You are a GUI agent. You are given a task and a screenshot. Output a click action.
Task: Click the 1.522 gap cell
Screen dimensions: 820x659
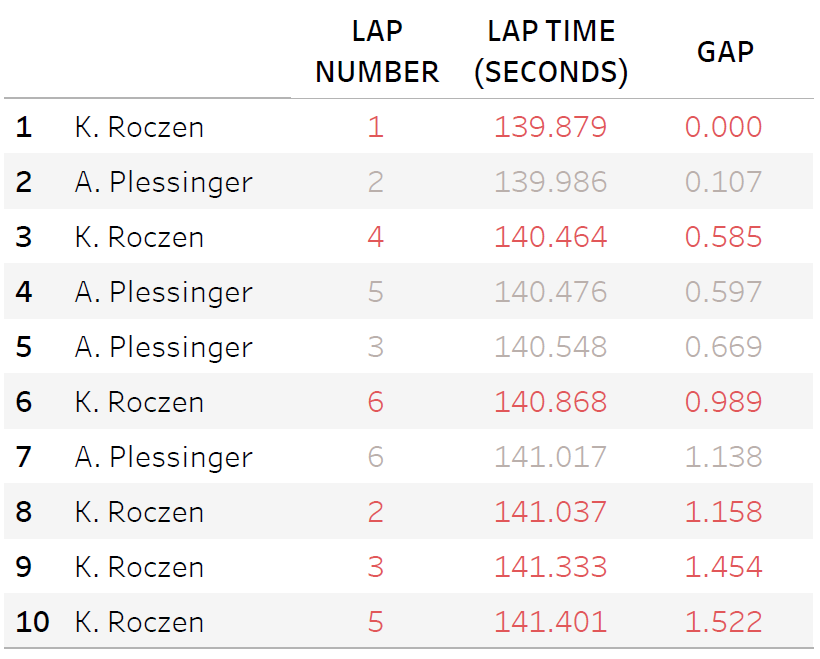(723, 622)
